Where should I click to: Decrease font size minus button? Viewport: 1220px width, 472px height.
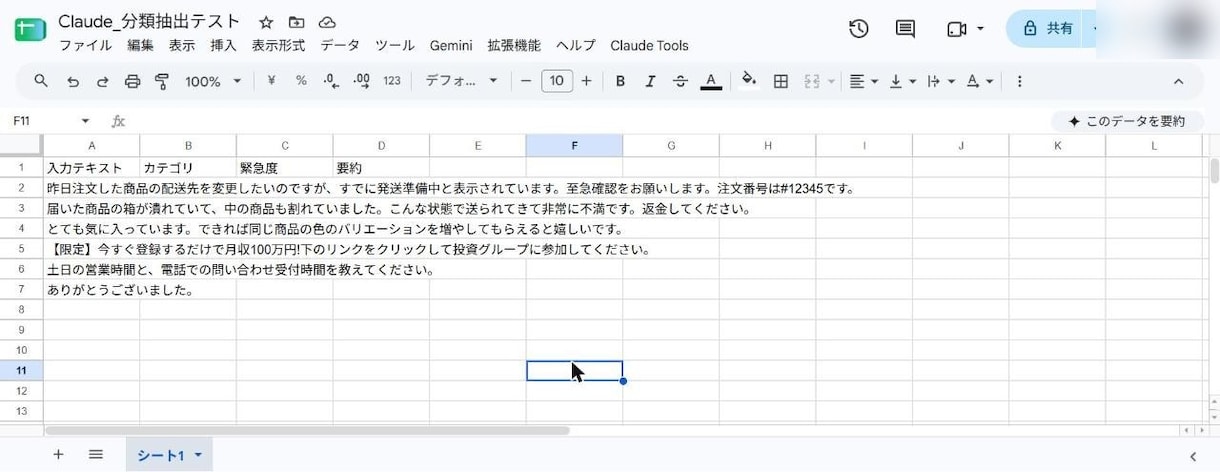point(526,81)
